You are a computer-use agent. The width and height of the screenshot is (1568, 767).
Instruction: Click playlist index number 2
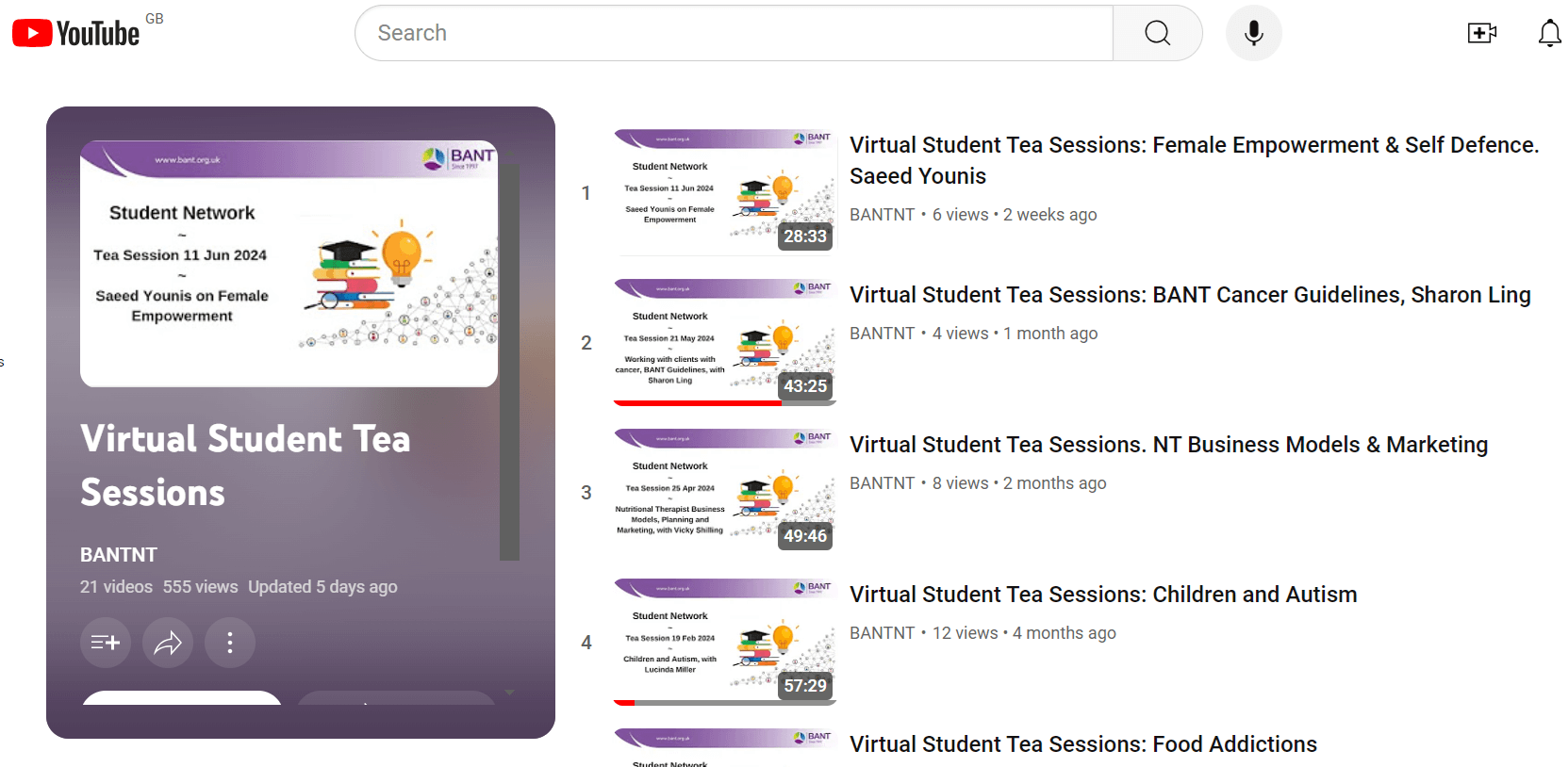586,343
